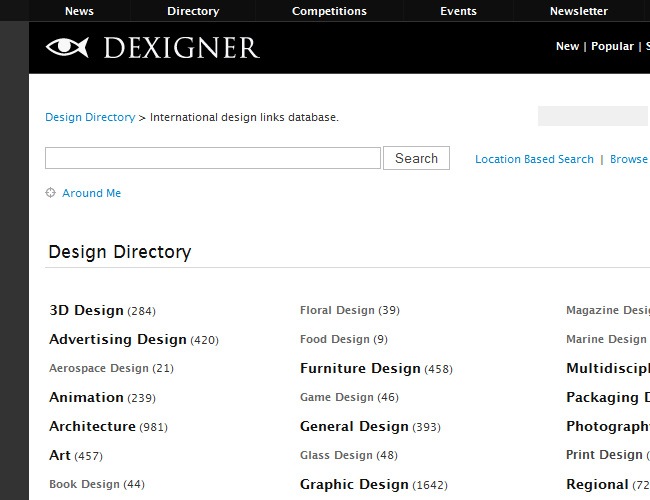Open the Game Design category

[x=336, y=397]
